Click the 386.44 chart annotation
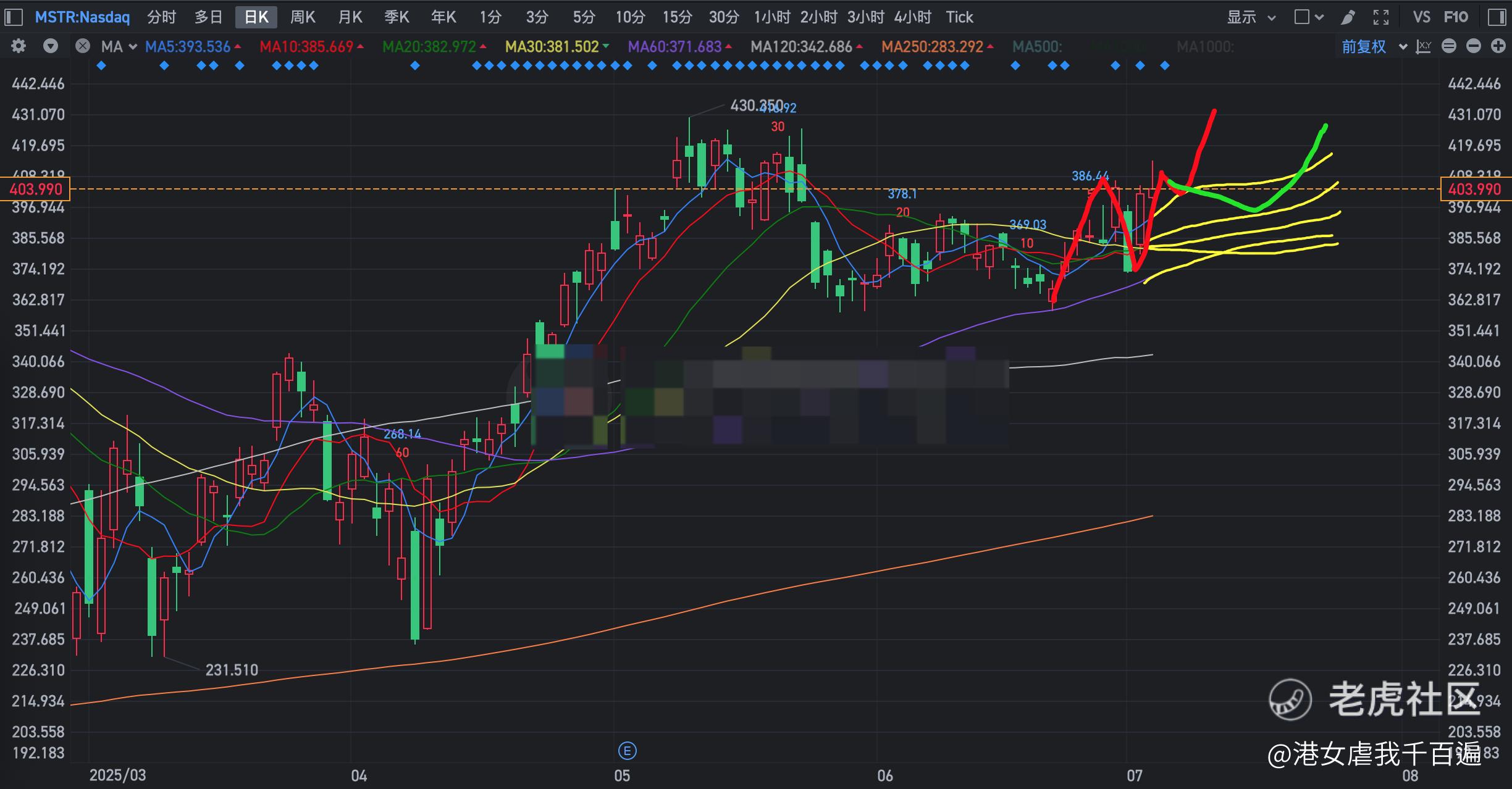The height and width of the screenshot is (789, 1512). pyautogui.click(x=1090, y=177)
